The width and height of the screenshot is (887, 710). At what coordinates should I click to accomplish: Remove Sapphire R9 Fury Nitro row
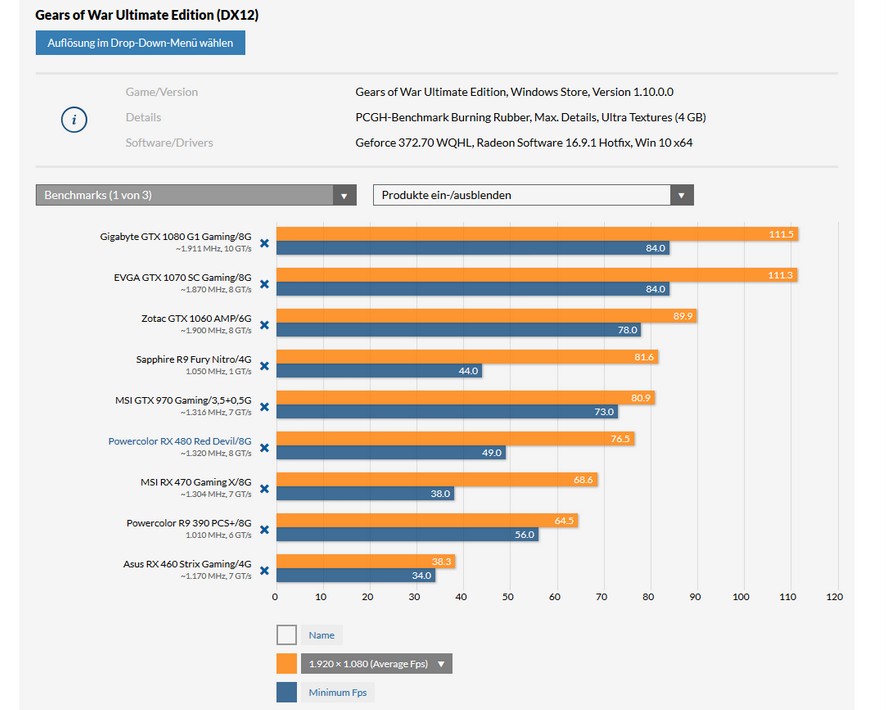click(264, 366)
